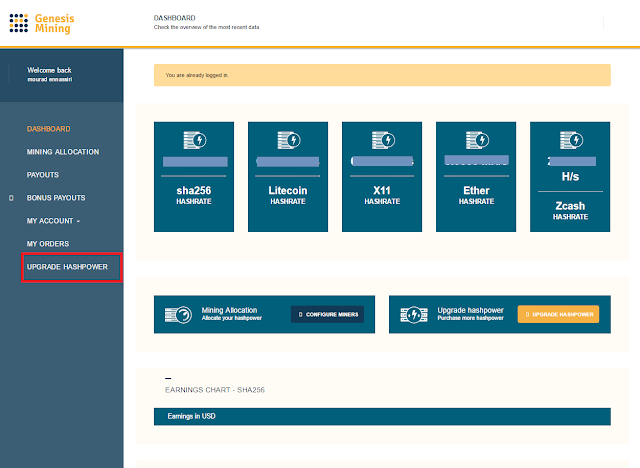Image resolution: width=640 pixels, height=468 pixels.
Task: Click the X11 hashrate server icon
Action: 383,140
